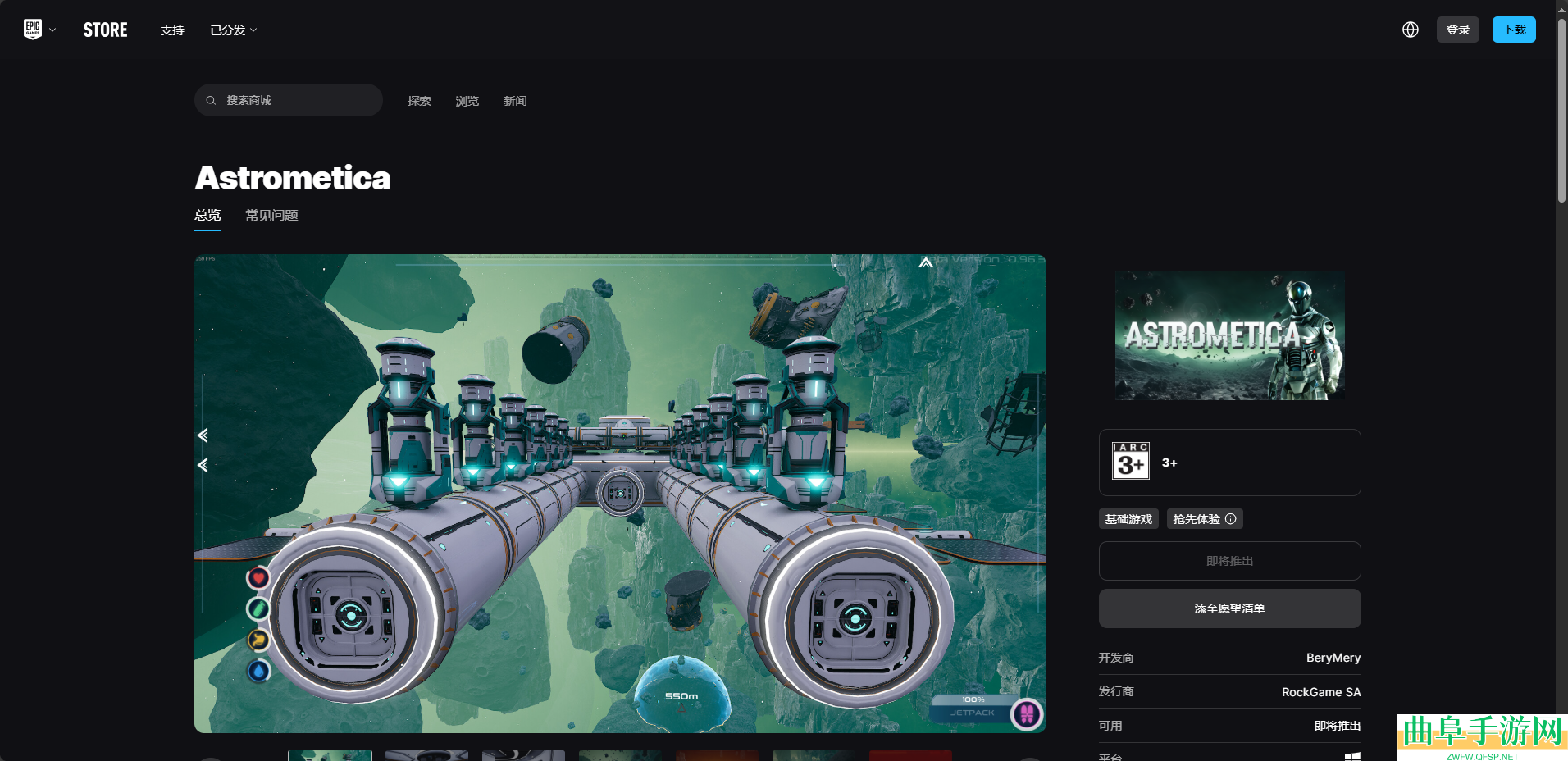Click the info icon beside 抢先体验
The image size is (1568, 761).
coord(1230,519)
